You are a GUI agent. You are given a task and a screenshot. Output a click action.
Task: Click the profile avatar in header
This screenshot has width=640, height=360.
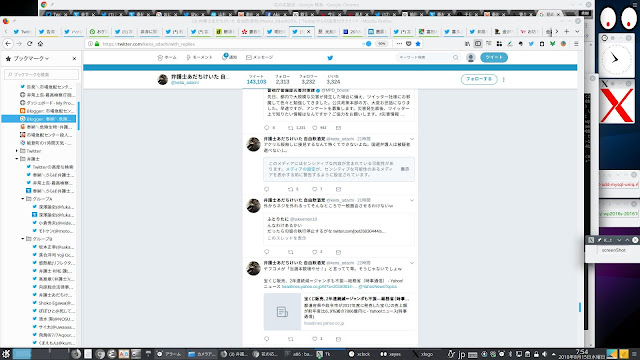[162, 79]
